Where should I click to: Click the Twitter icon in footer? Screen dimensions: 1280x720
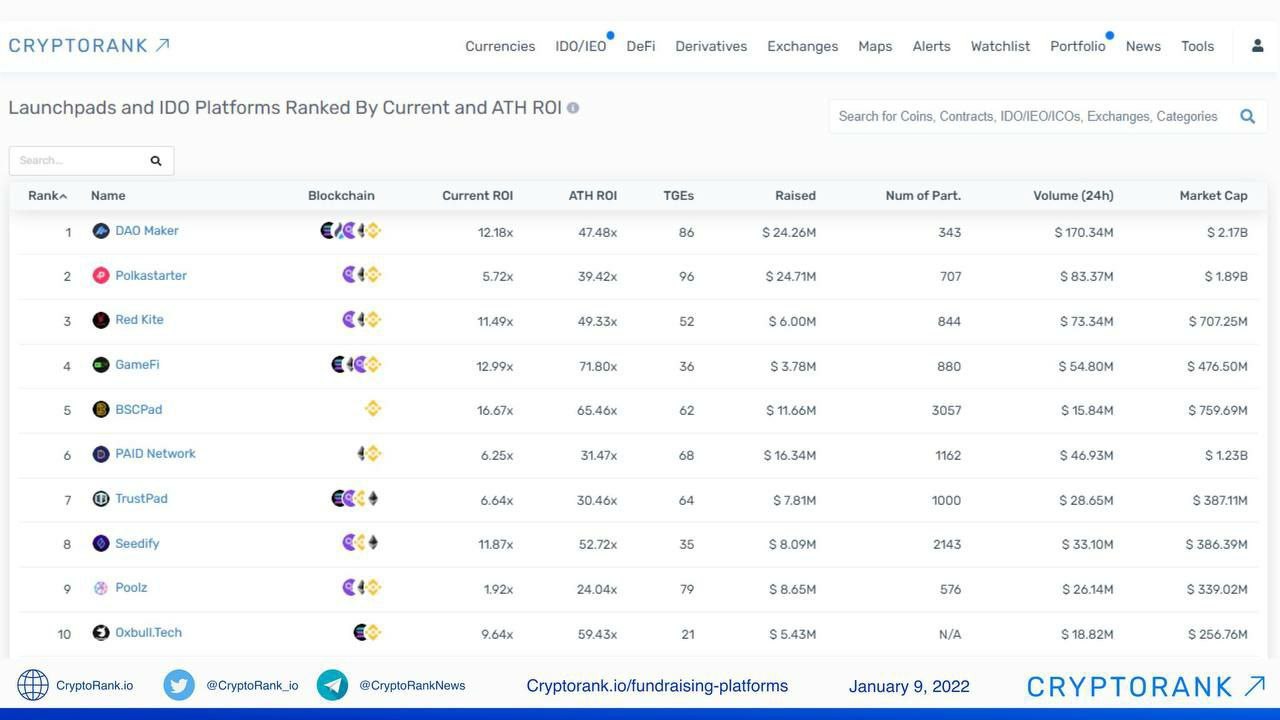point(179,685)
